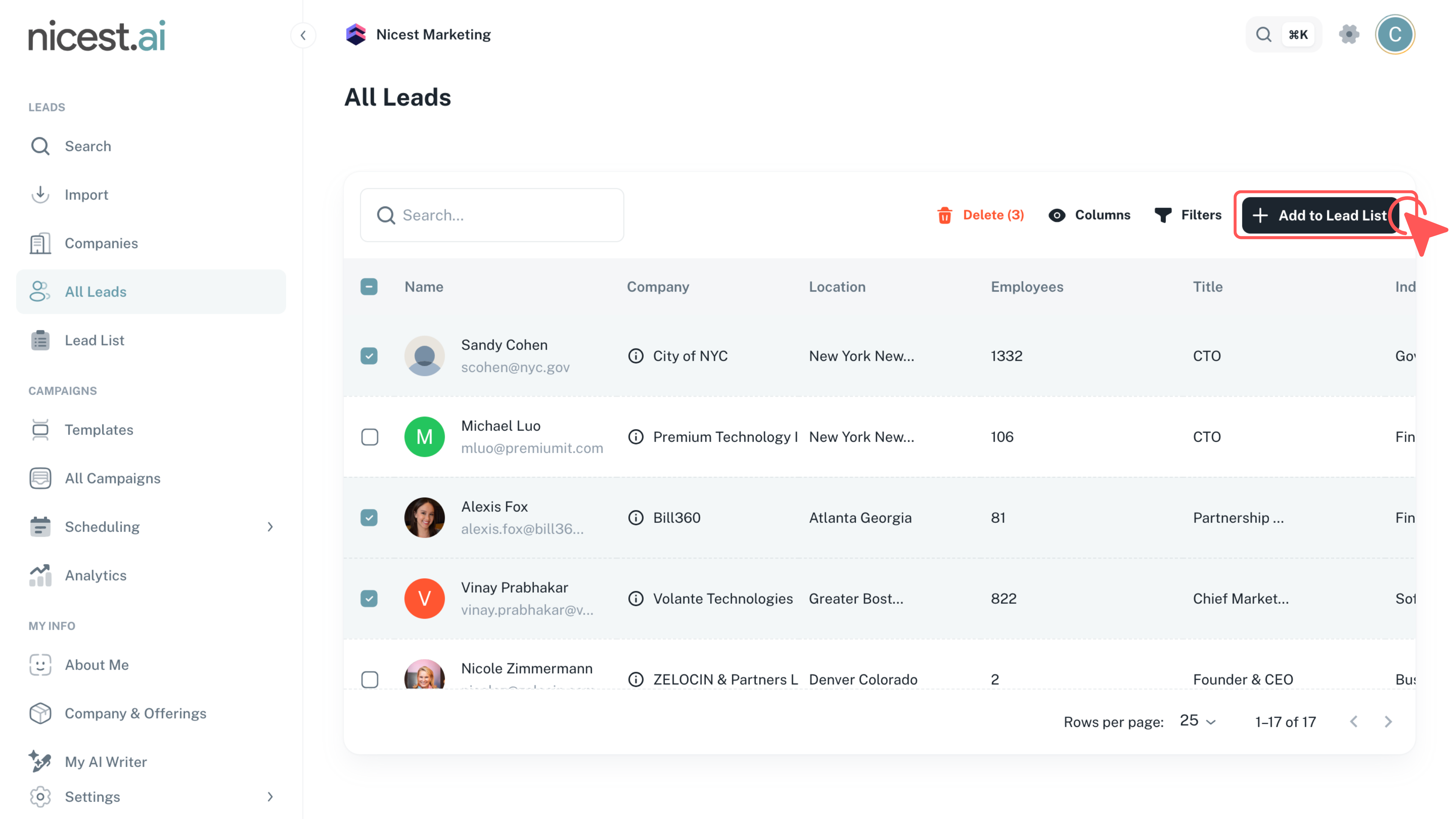Click the Search magnifier icon in sidebar
This screenshot has width=1456, height=819.
(x=40, y=146)
